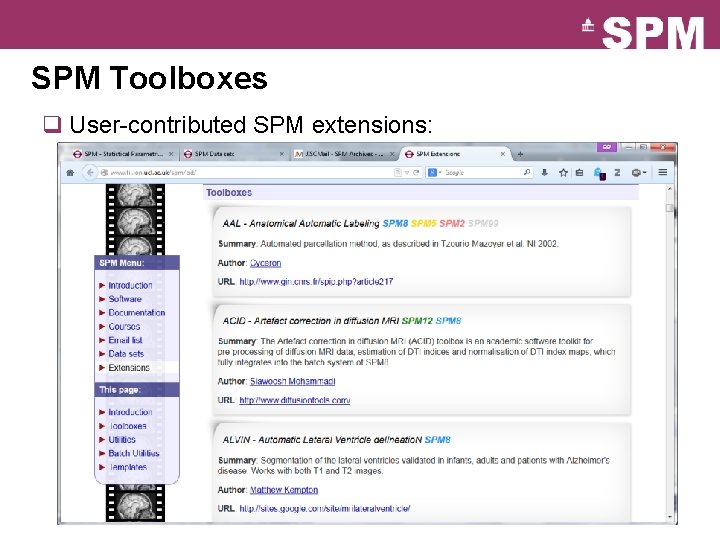Screen dimensions: 720x540
Task: Click the SPM99 tag beside AAL title
Action: coord(484,224)
